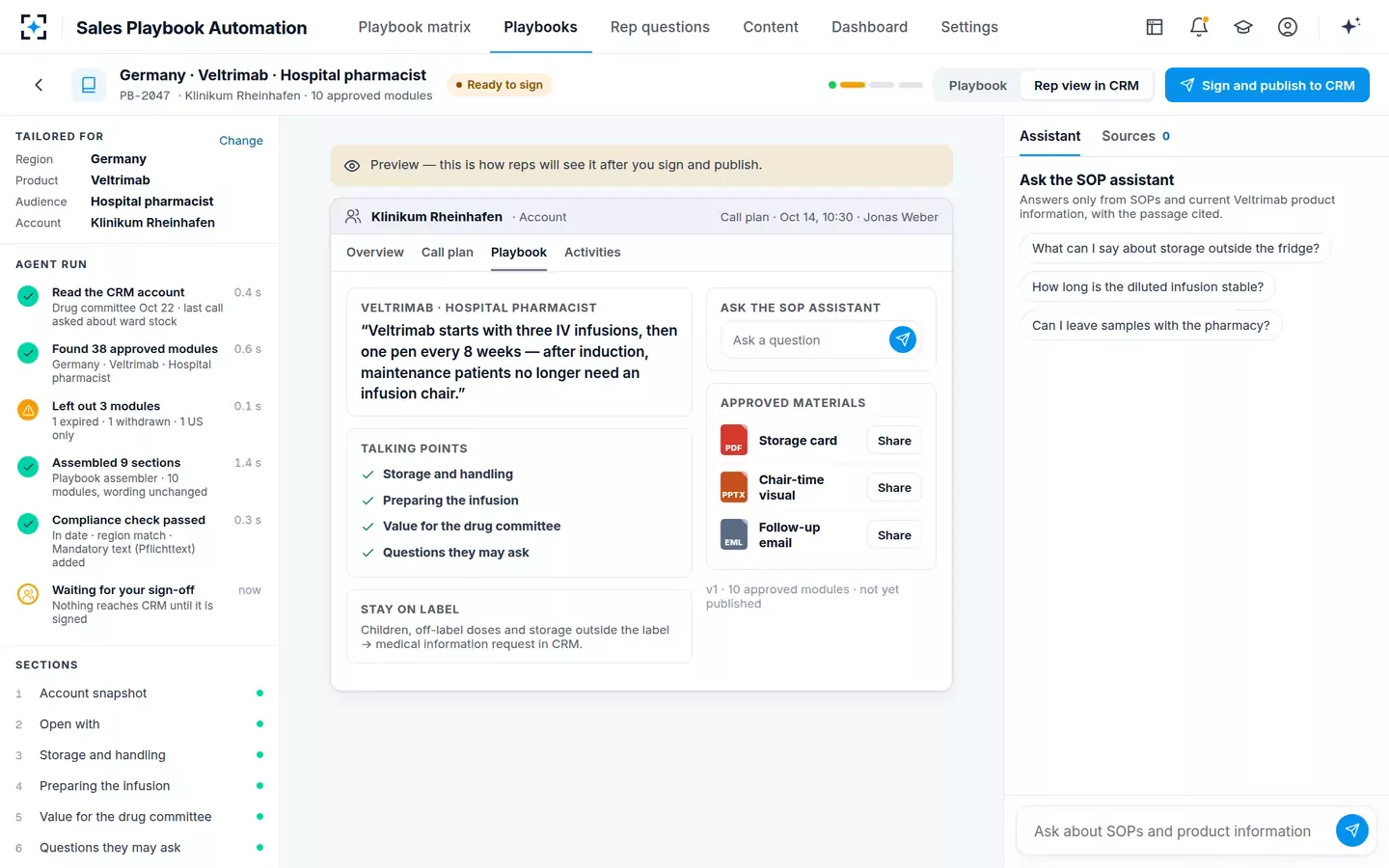Image resolution: width=1389 pixels, height=868 pixels.
Task: Send message in right assistant panel
Action: pos(1352,830)
